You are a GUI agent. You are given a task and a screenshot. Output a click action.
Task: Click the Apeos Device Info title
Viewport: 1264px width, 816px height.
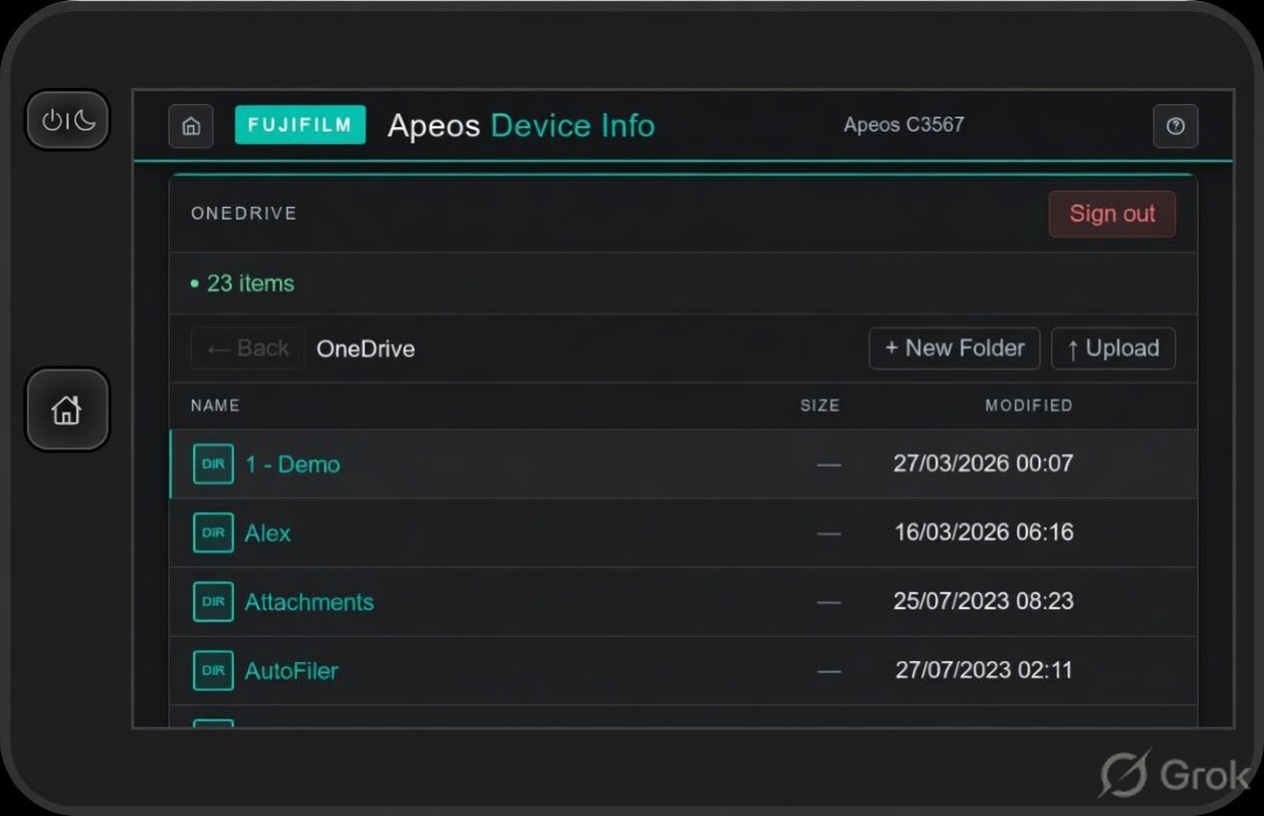pos(521,126)
